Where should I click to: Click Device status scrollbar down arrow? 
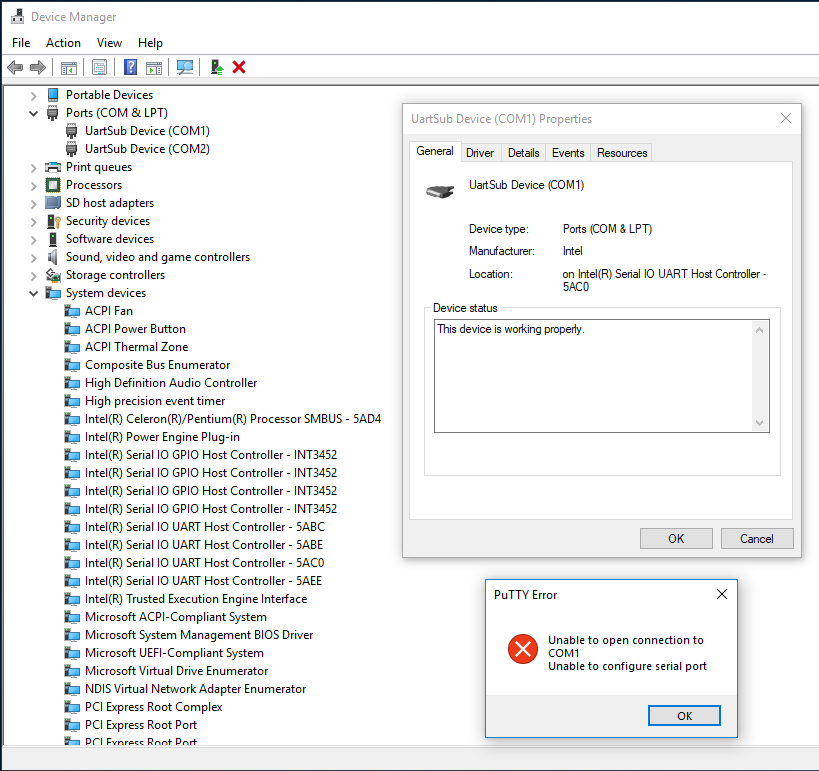[759, 423]
